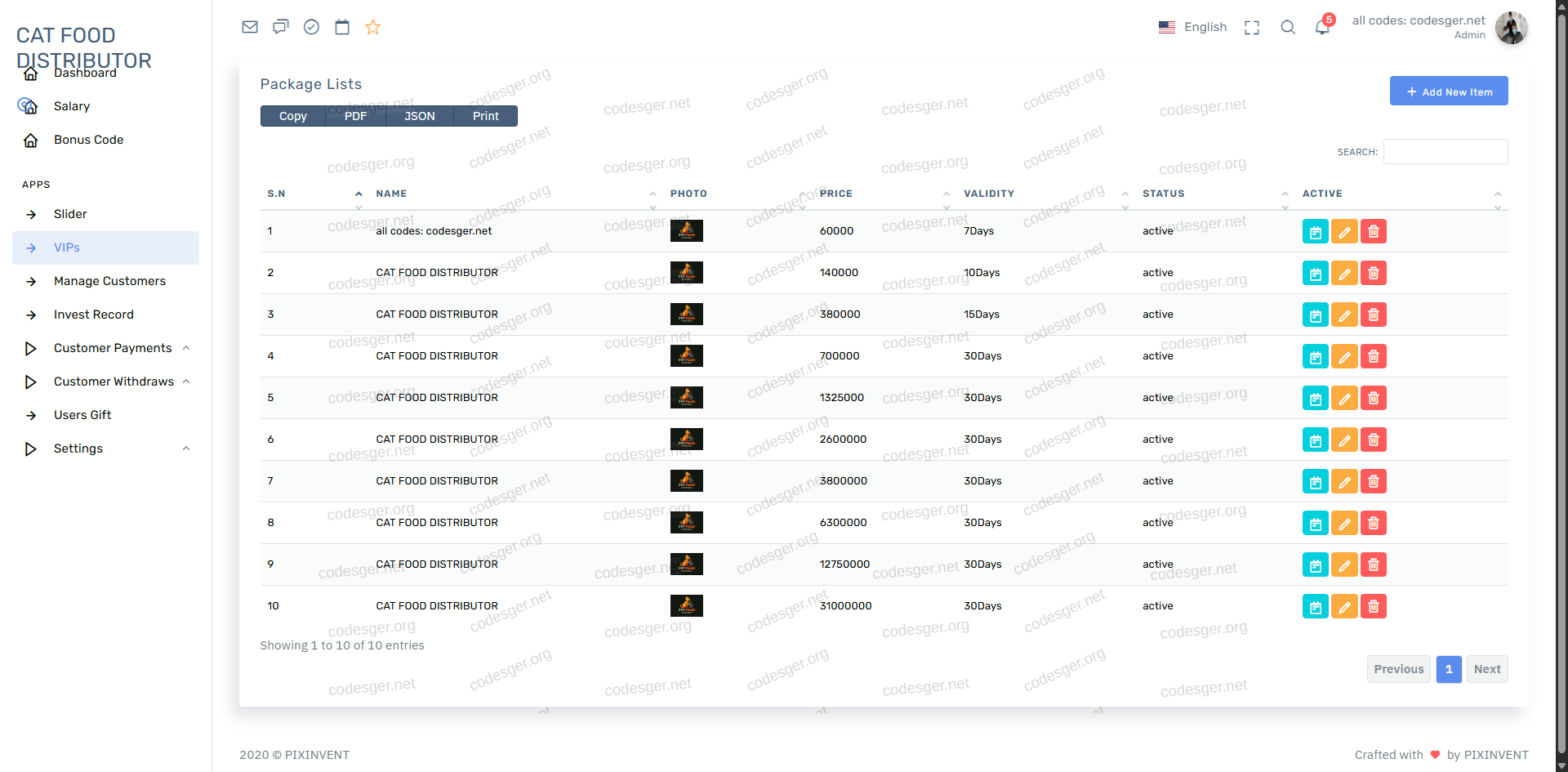Expand the Settings menu
This screenshot has height=772, width=1568.
click(x=78, y=448)
